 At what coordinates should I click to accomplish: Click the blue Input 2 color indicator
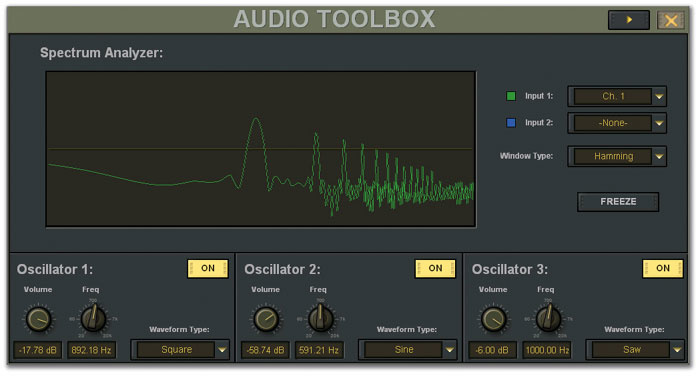(x=511, y=123)
